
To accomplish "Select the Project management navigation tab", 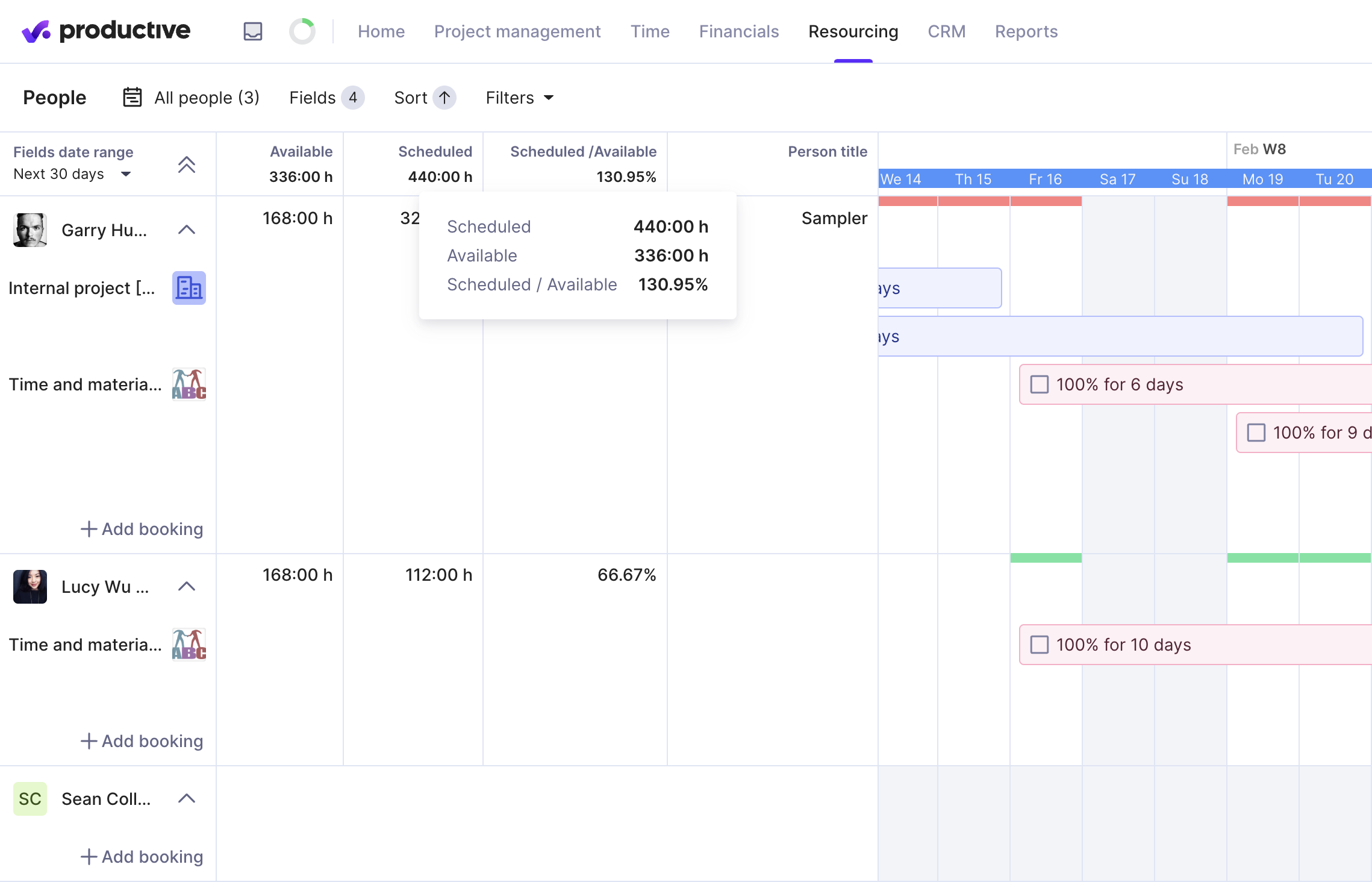I will [517, 30].
